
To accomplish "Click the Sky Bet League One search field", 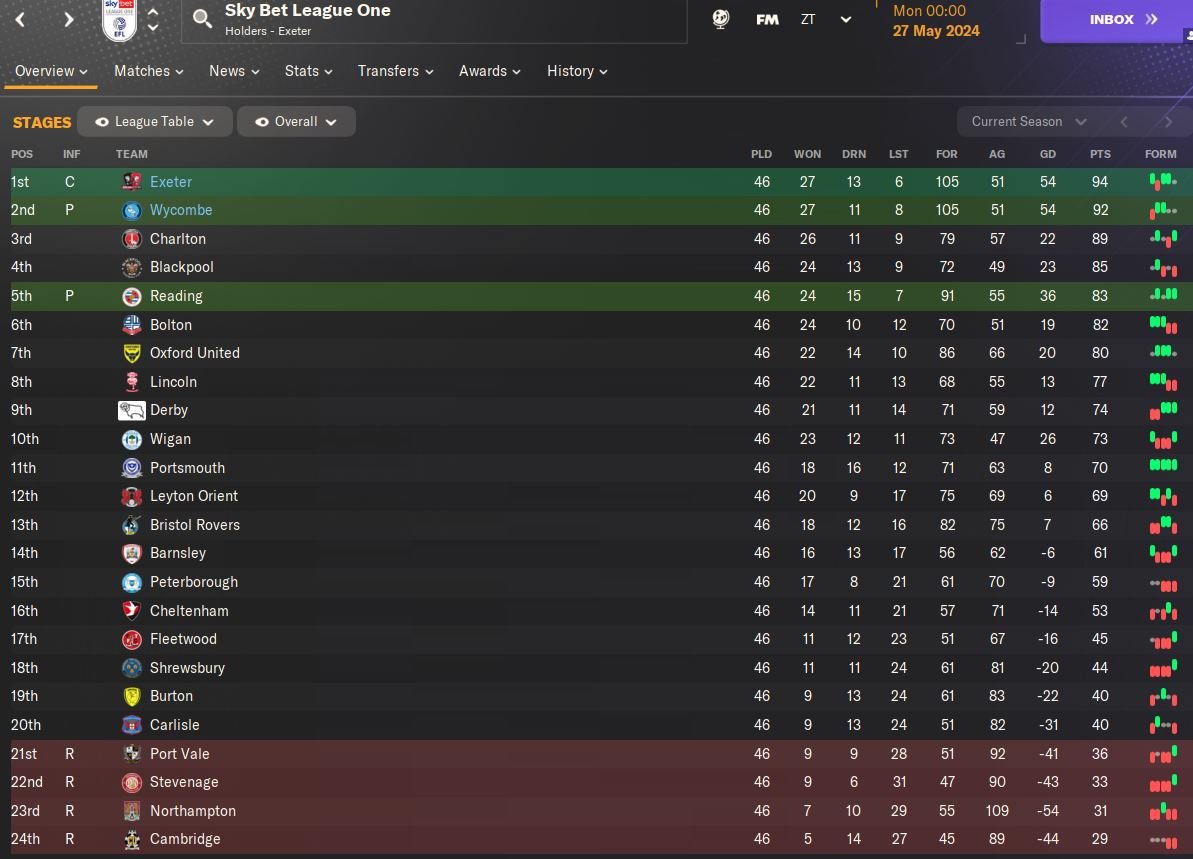I will pyautogui.click(x=440, y=20).
